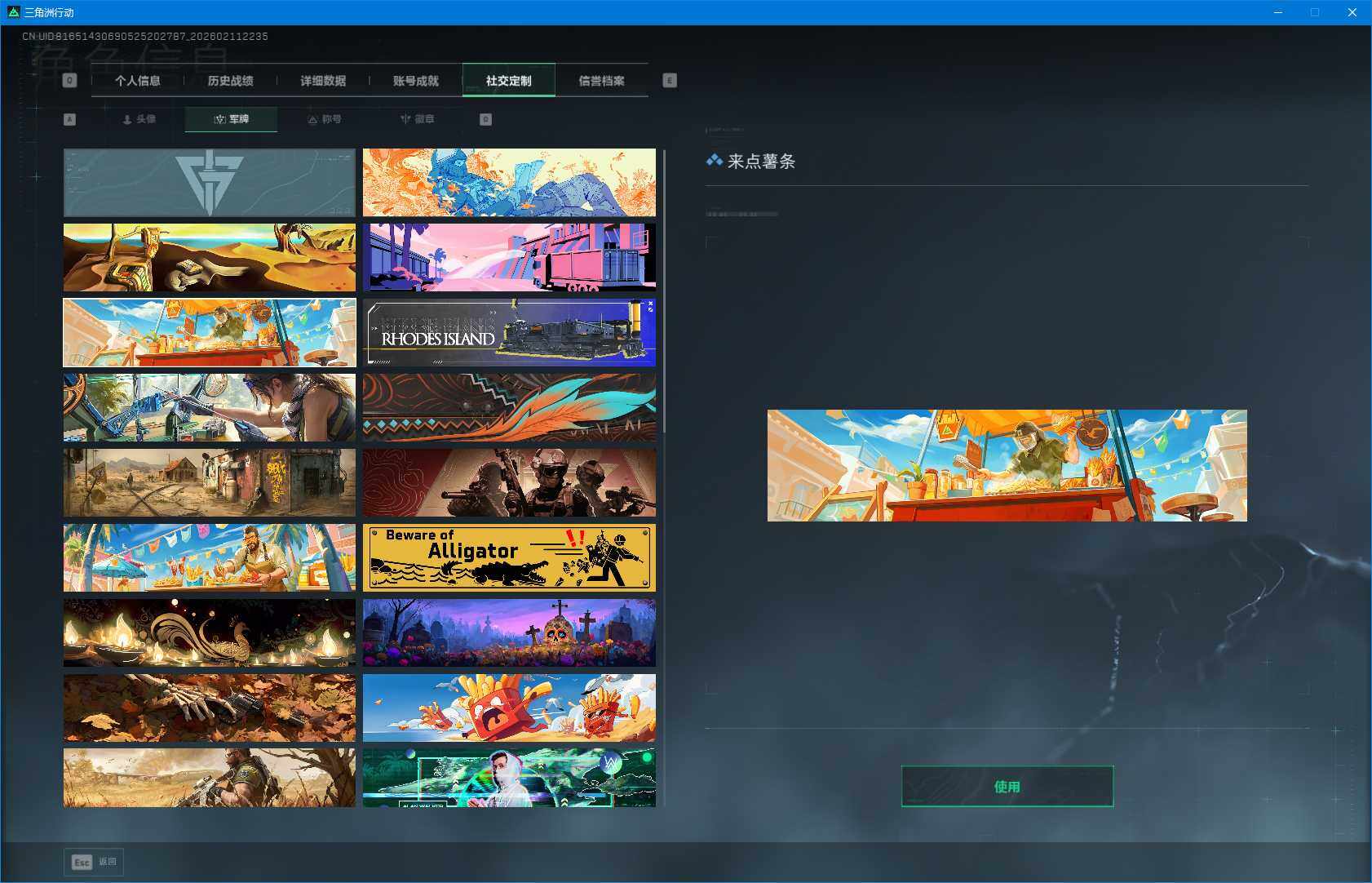The height and width of the screenshot is (883, 1372).
Task: Choose the candles and peacock dog tag
Action: click(210, 633)
